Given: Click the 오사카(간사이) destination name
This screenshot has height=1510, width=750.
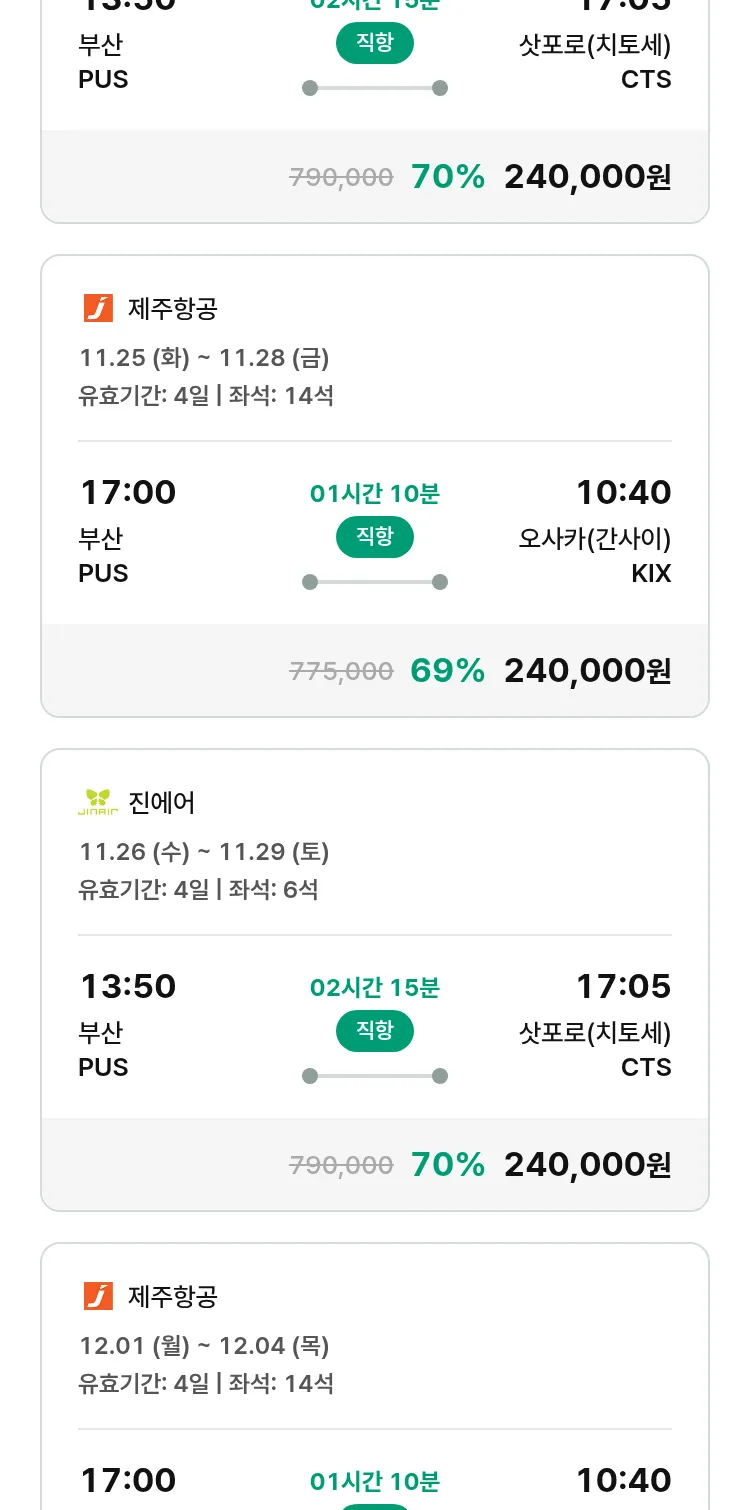Looking at the screenshot, I should pos(594,539).
